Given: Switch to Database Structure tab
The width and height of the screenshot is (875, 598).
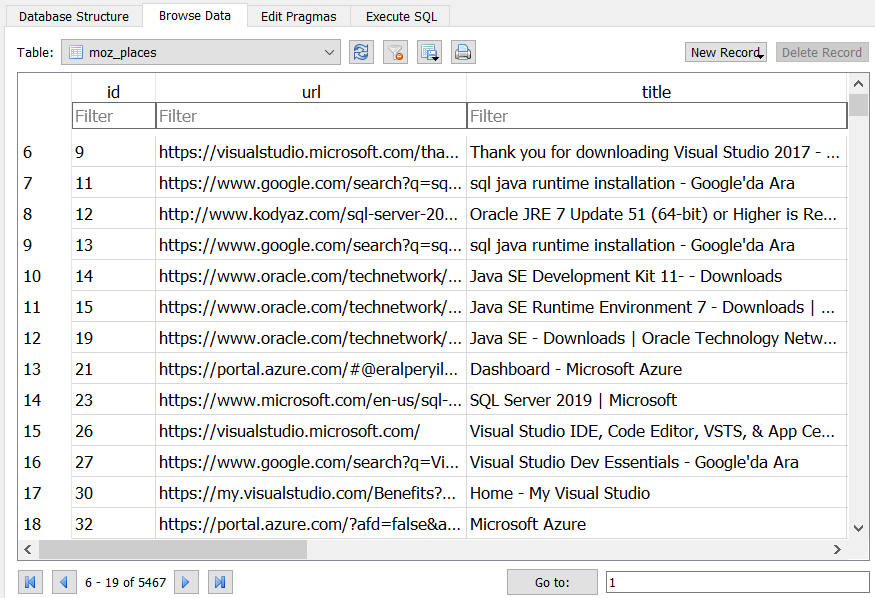Looking at the screenshot, I should [x=74, y=16].
